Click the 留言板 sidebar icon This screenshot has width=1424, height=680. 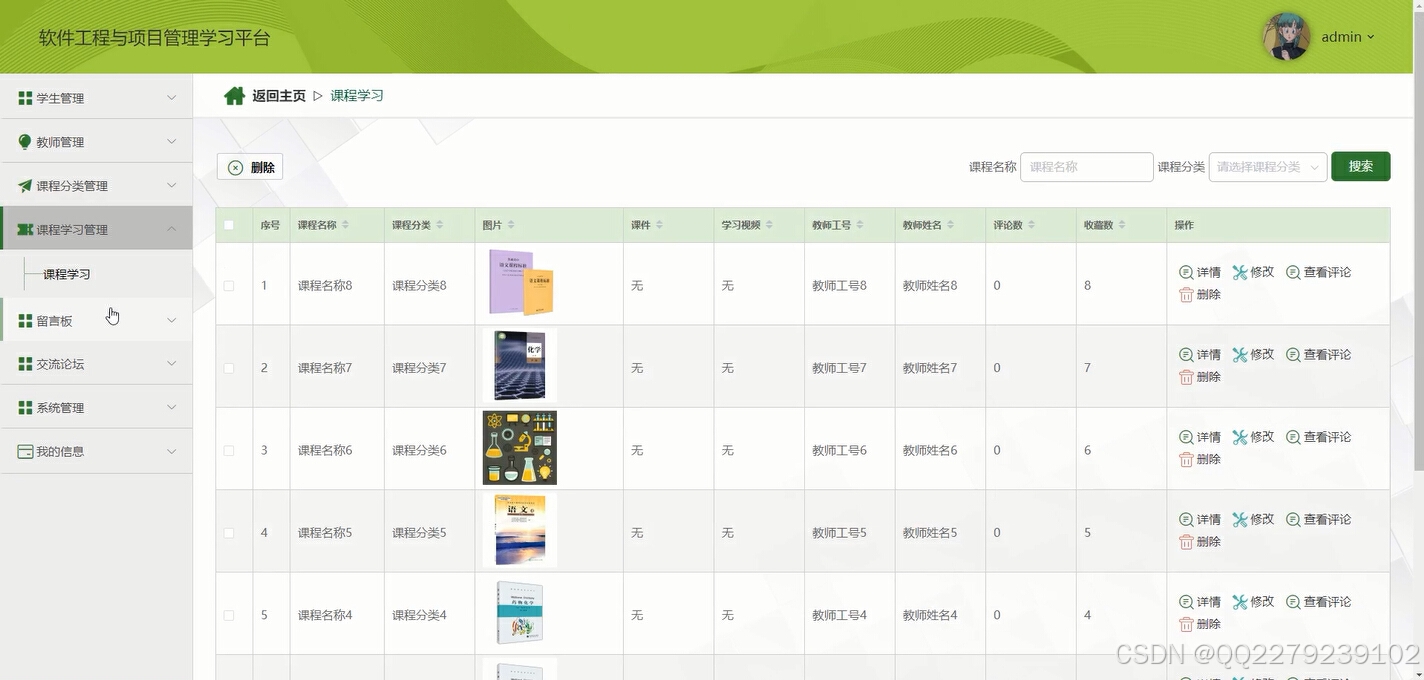24,320
